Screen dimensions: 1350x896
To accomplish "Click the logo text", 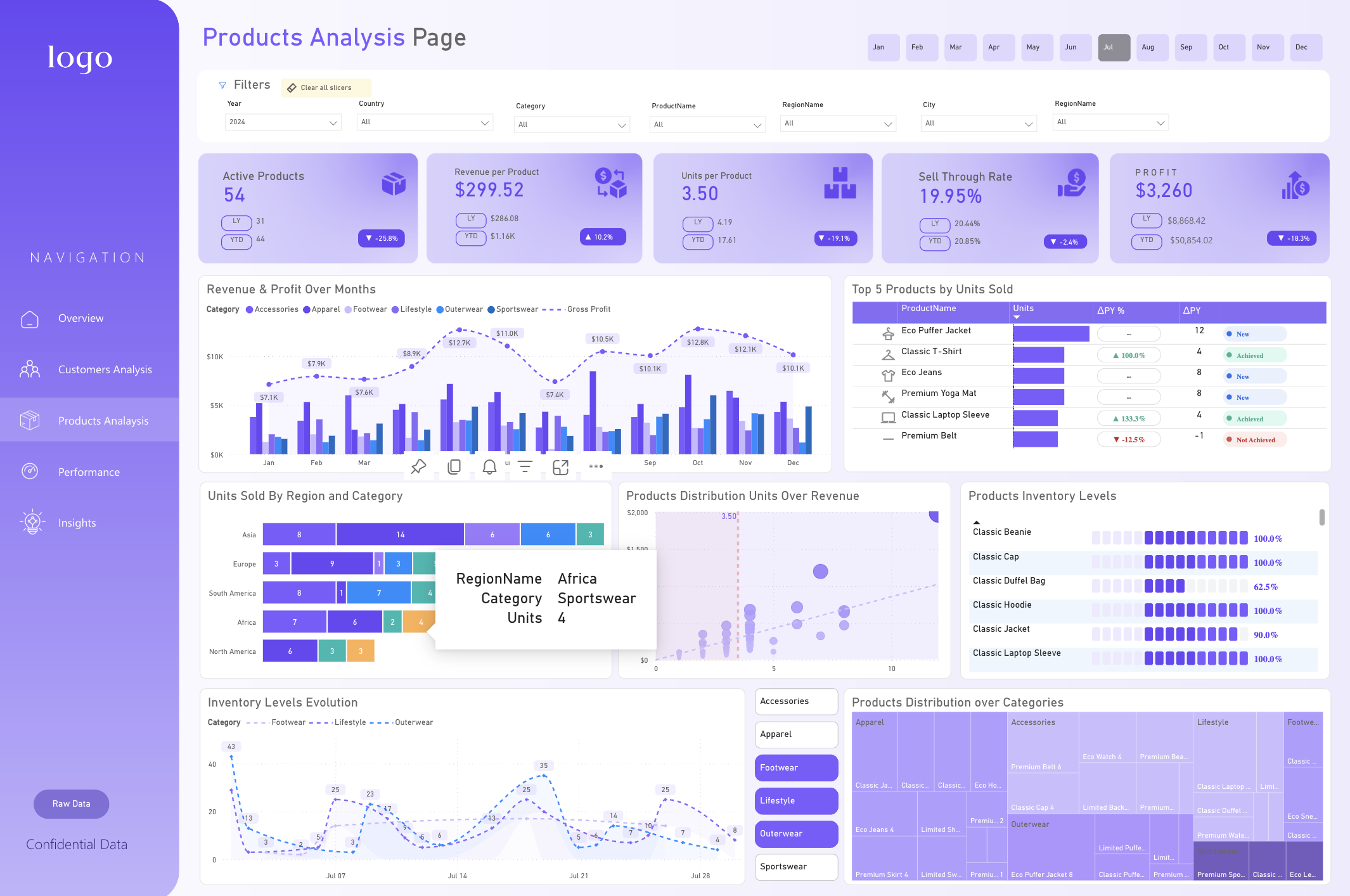I will point(80,58).
